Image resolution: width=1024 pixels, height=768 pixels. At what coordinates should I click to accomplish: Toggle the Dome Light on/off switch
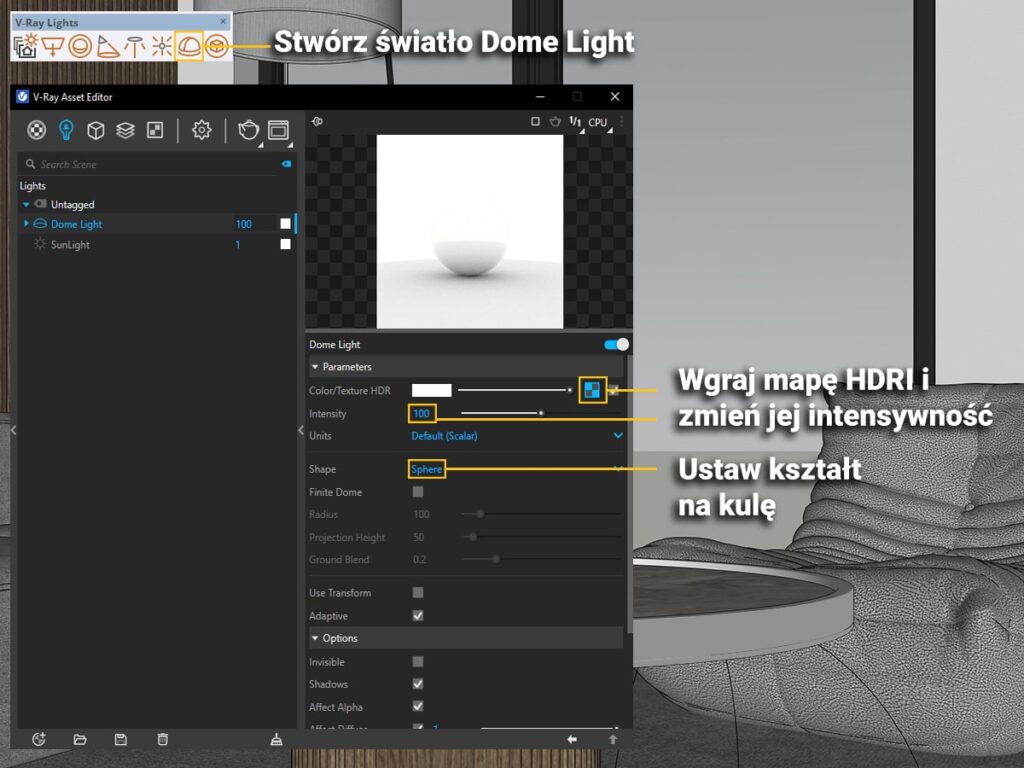(616, 344)
